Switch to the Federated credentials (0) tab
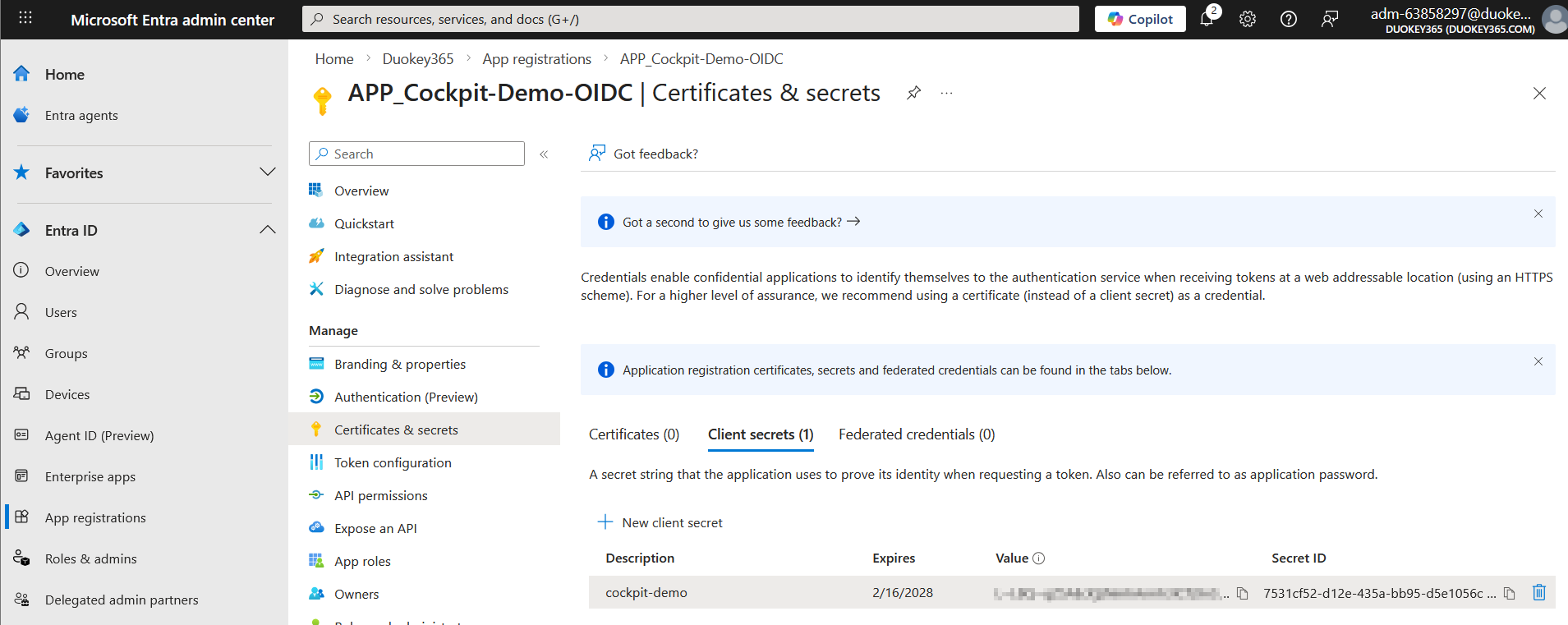This screenshot has height=625, width=1568. click(x=917, y=434)
